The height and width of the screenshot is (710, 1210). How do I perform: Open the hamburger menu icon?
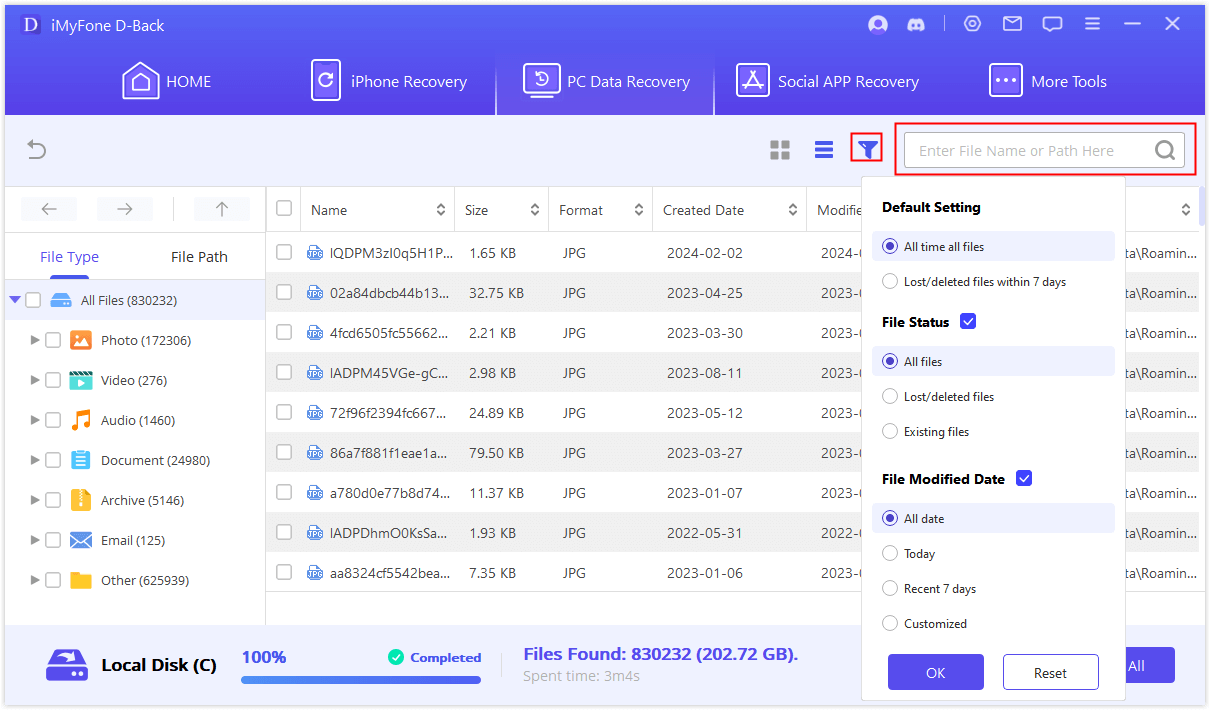(x=1092, y=24)
